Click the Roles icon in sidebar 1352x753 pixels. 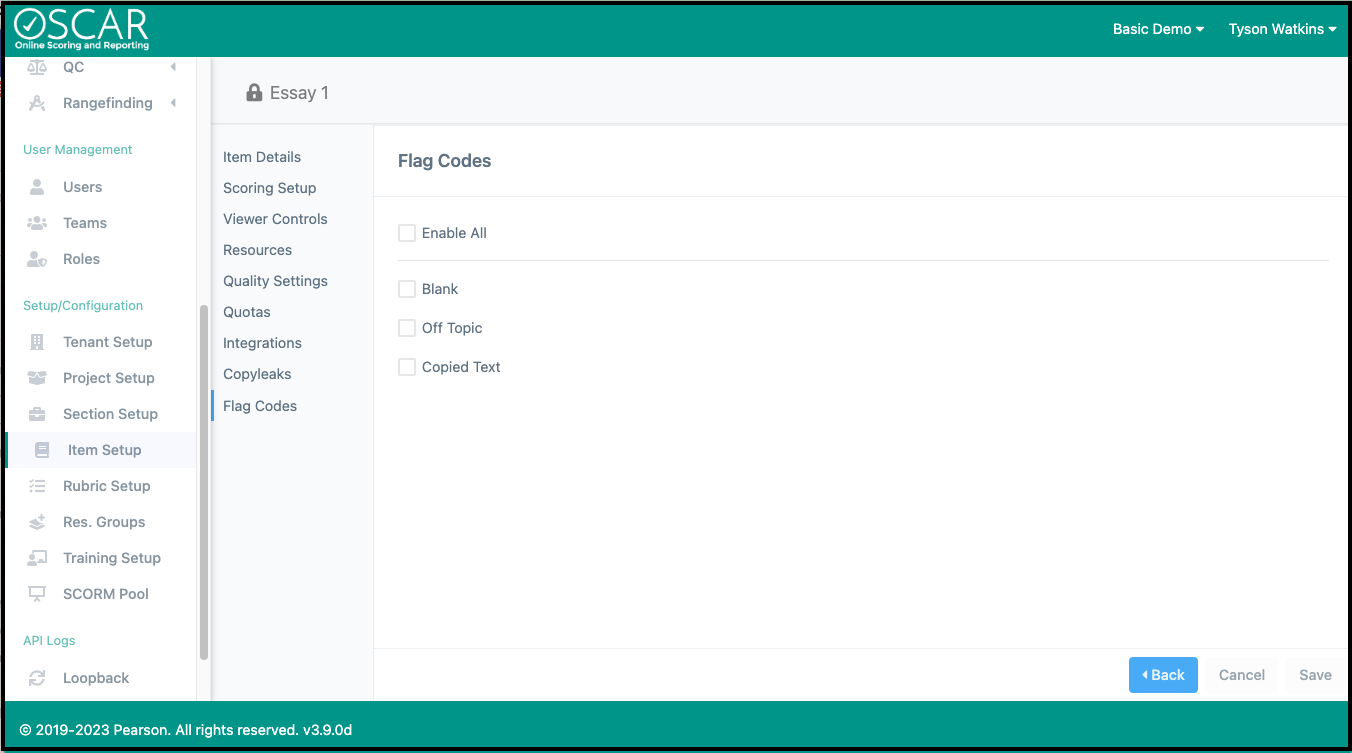pos(37,259)
